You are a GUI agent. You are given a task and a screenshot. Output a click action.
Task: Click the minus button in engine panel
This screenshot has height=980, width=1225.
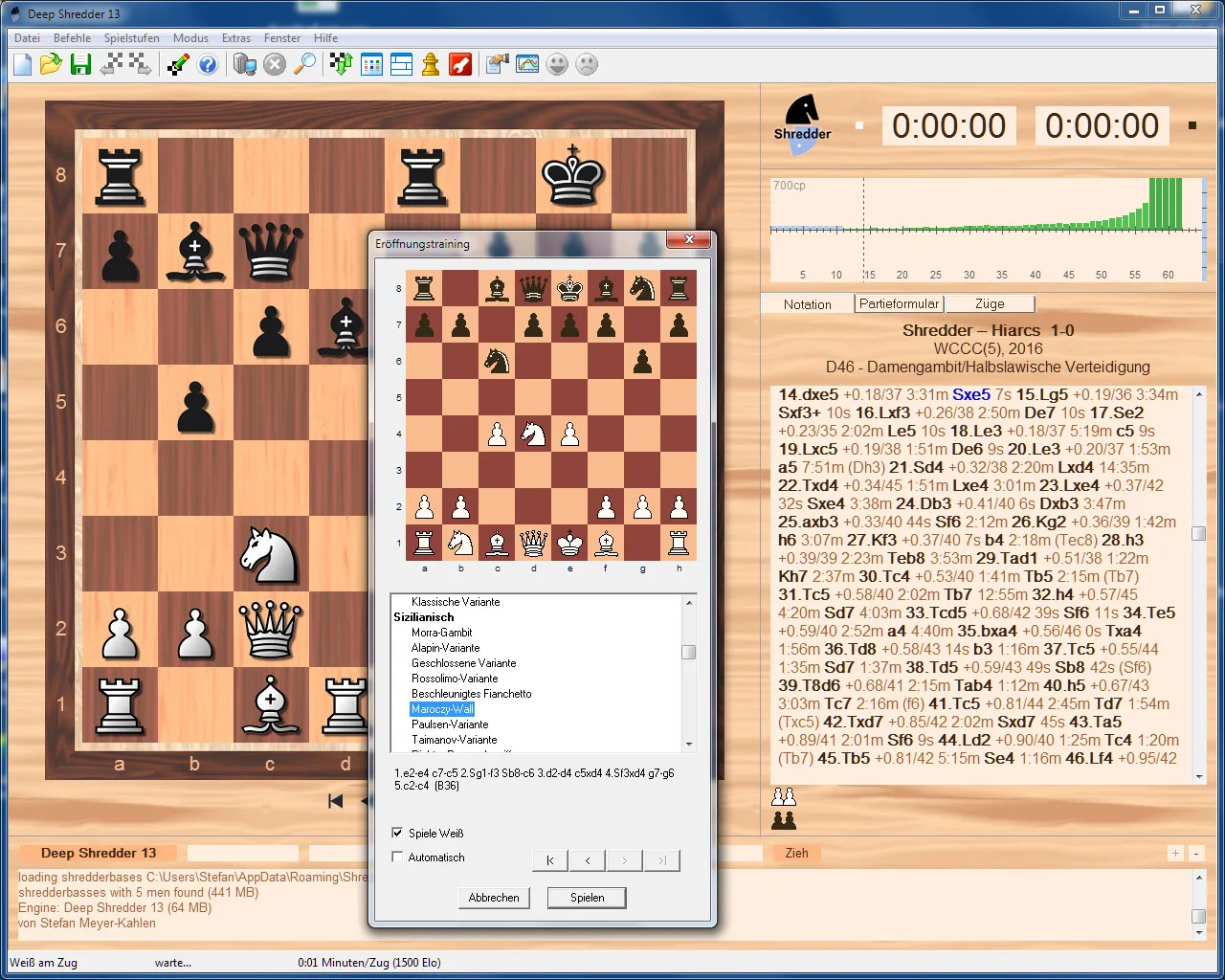pos(1196,853)
